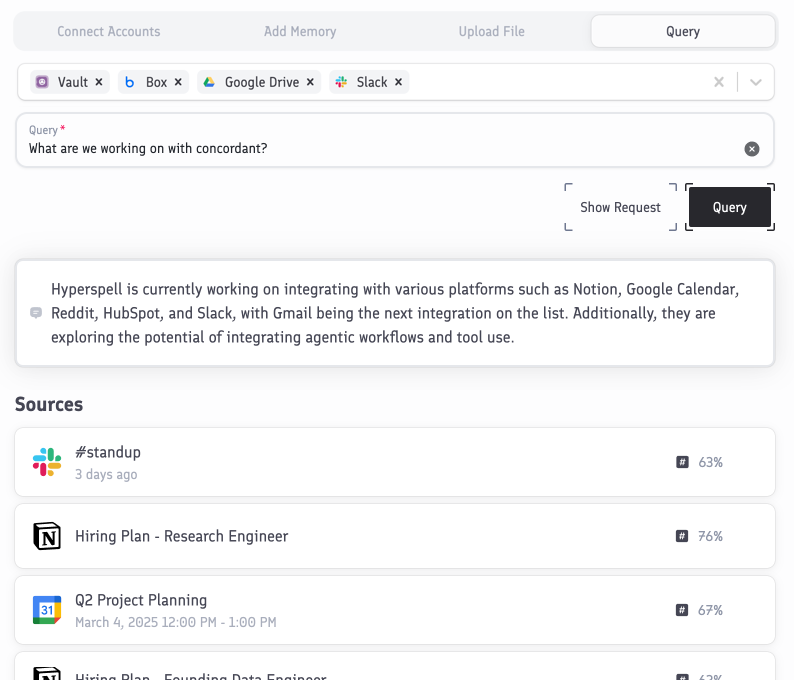Click the 3 days ago timestamp
The image size is (794, 680).
pyautogui.click(x=106, y=474)
